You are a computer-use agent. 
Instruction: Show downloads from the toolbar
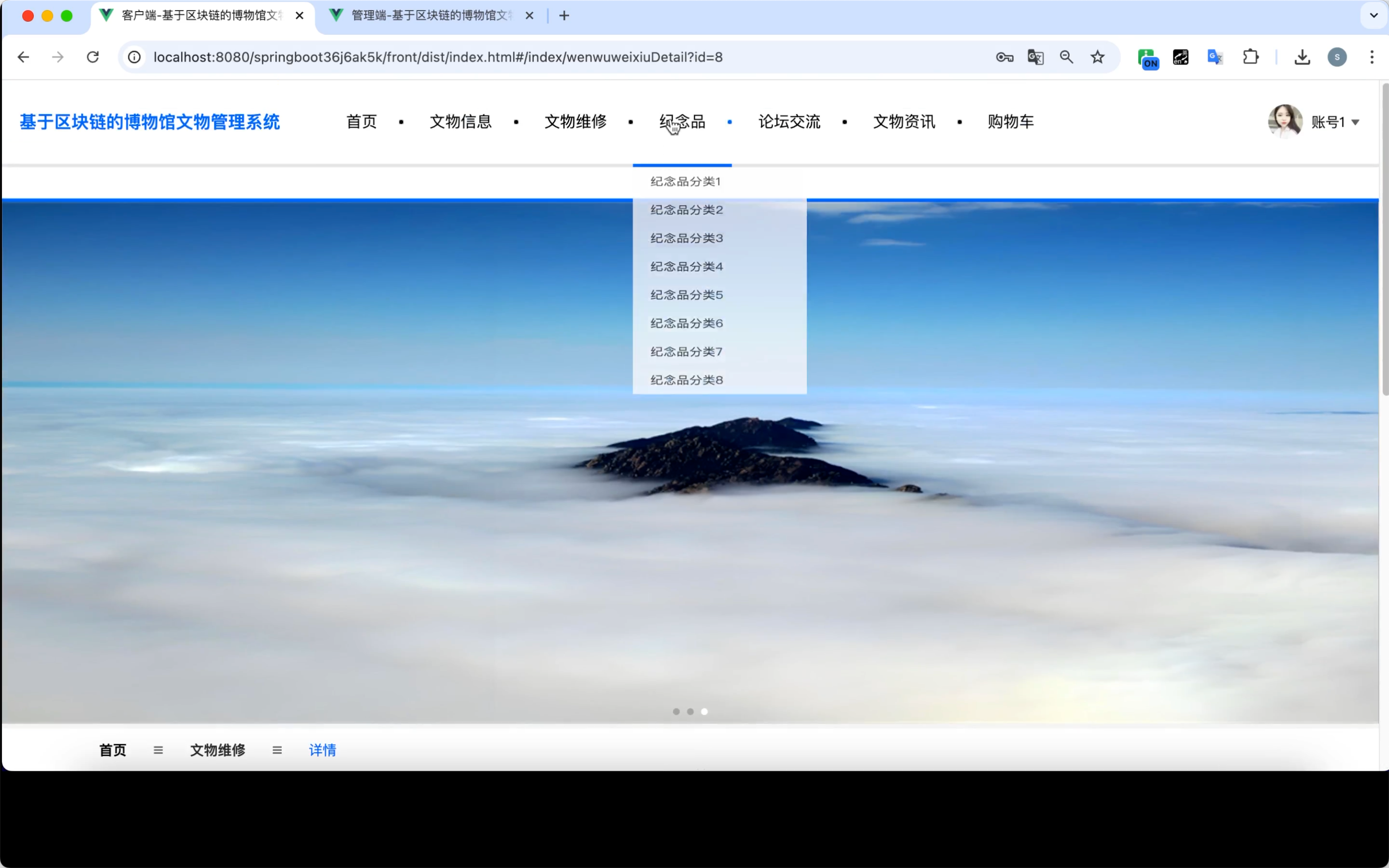click(1302, 57)
